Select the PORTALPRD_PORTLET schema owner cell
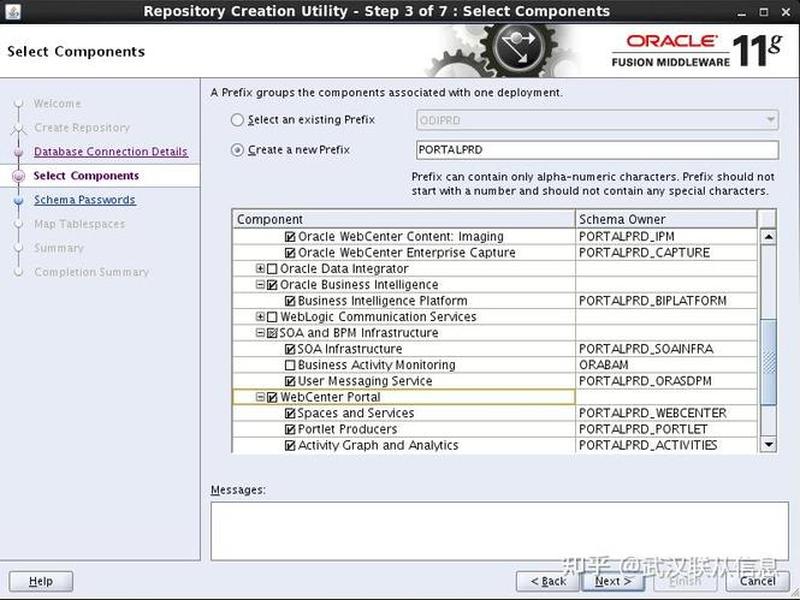Screen dimensions: 800x600 (666, 430)
